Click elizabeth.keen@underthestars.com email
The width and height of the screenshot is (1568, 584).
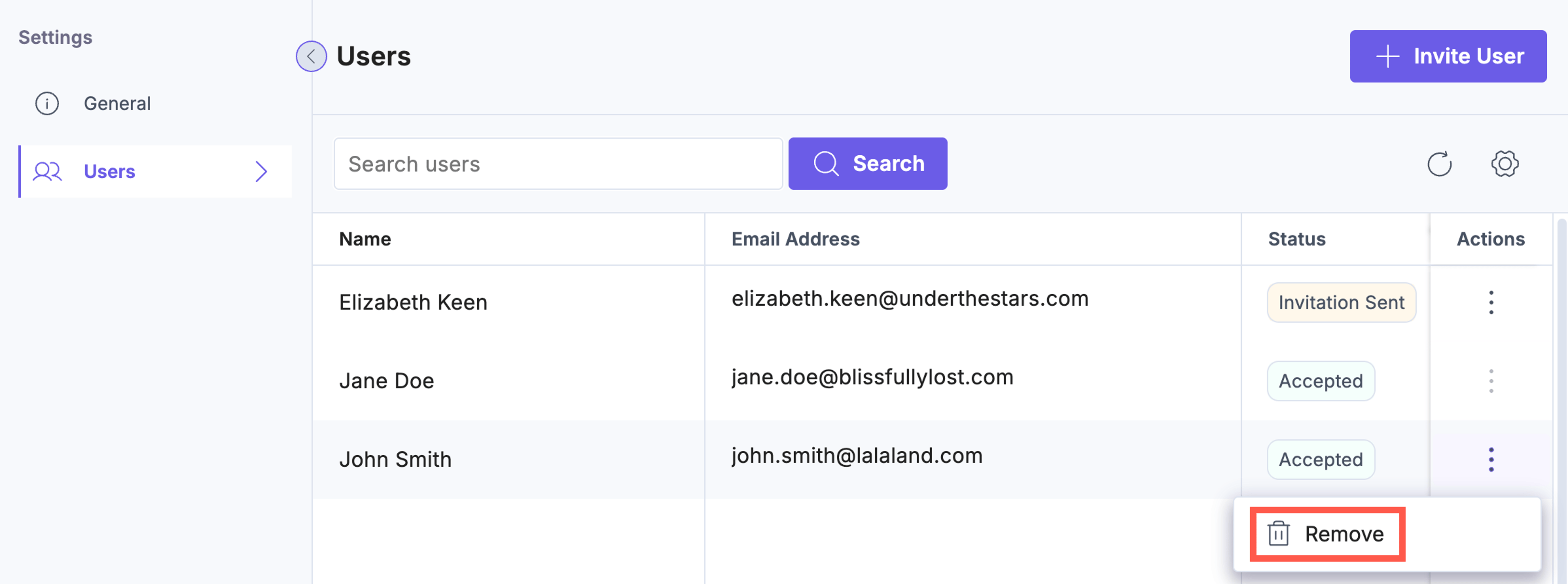coord(910,299)
